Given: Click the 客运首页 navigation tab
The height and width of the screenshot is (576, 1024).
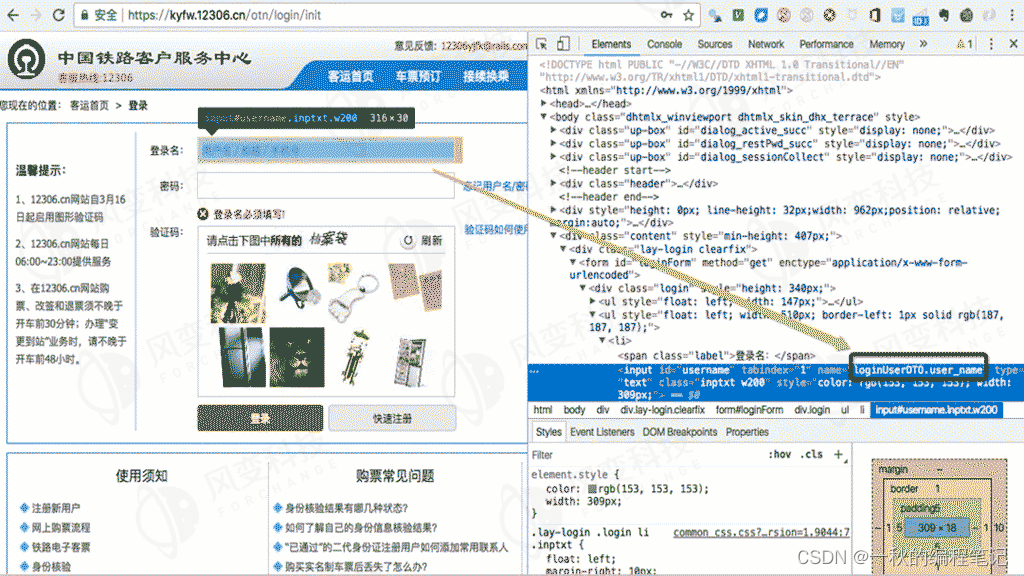Looking at the screenshot, I should [x=350, y=76].
